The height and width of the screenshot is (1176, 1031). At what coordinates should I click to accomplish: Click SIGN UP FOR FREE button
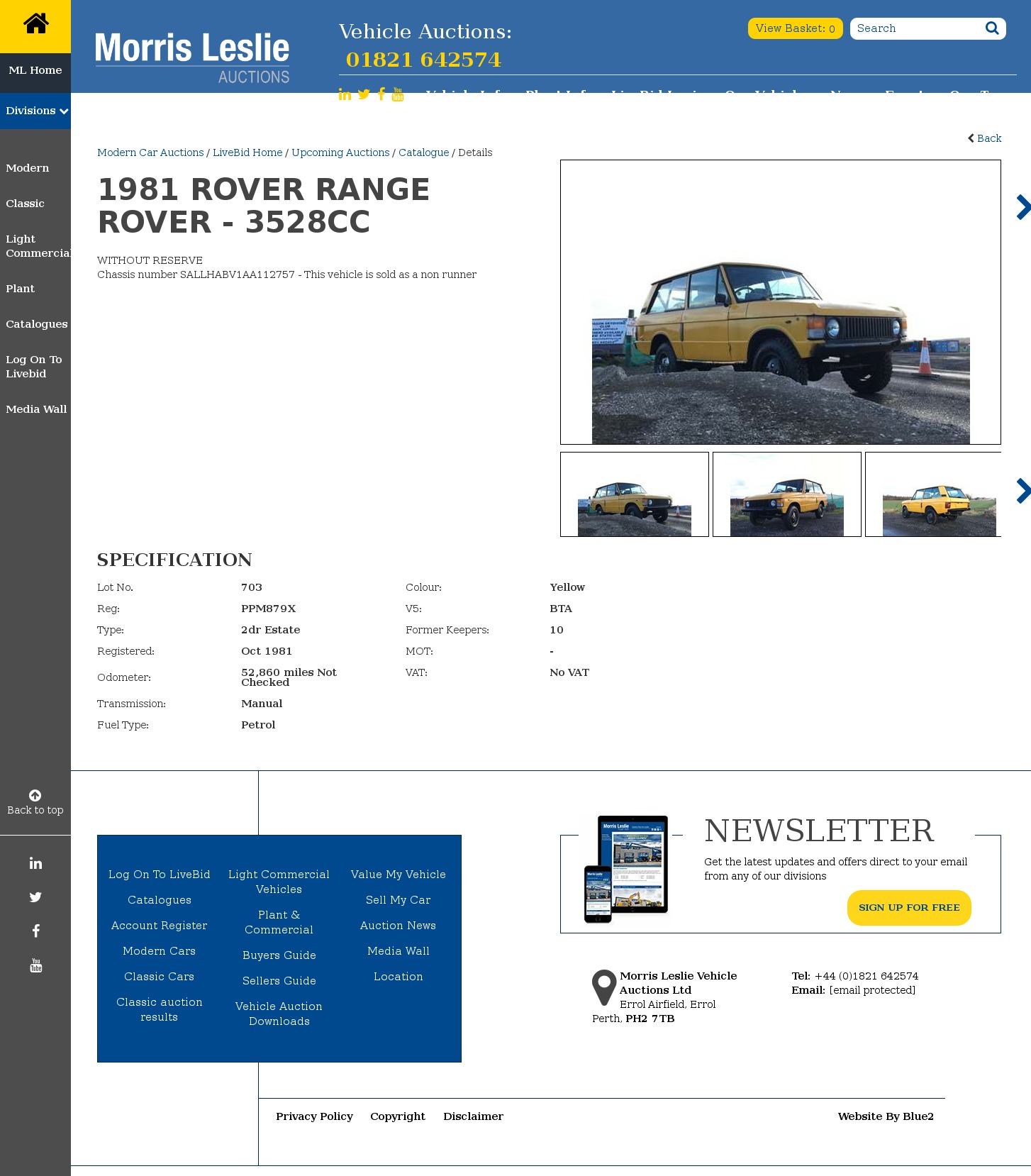pos(909,908)
